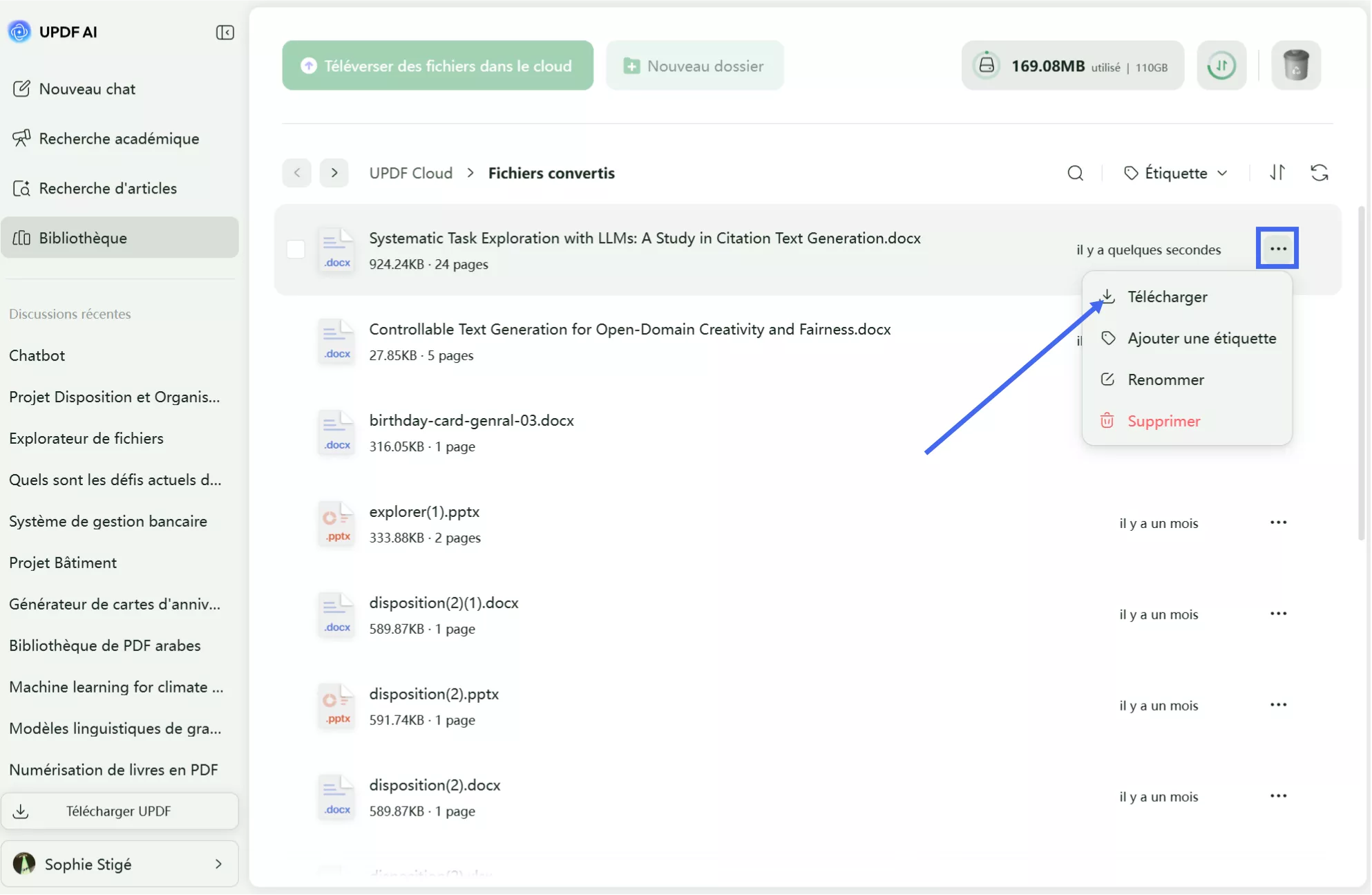Screen dimensions: 1372x895
Task: Click the sort order icon
Action: [x=1277, y=173]
